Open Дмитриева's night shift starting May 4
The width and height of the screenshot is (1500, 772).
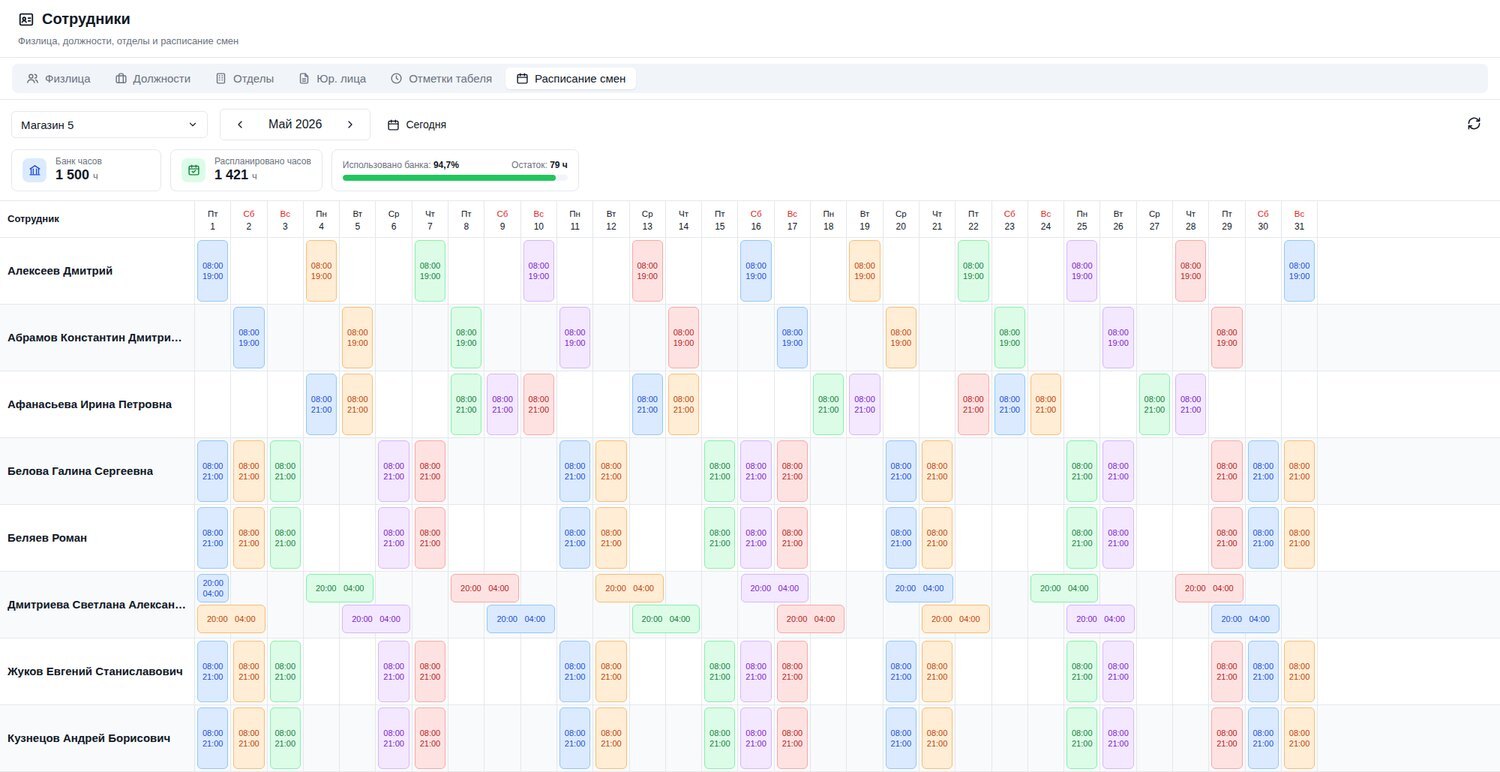pos(339,588)
